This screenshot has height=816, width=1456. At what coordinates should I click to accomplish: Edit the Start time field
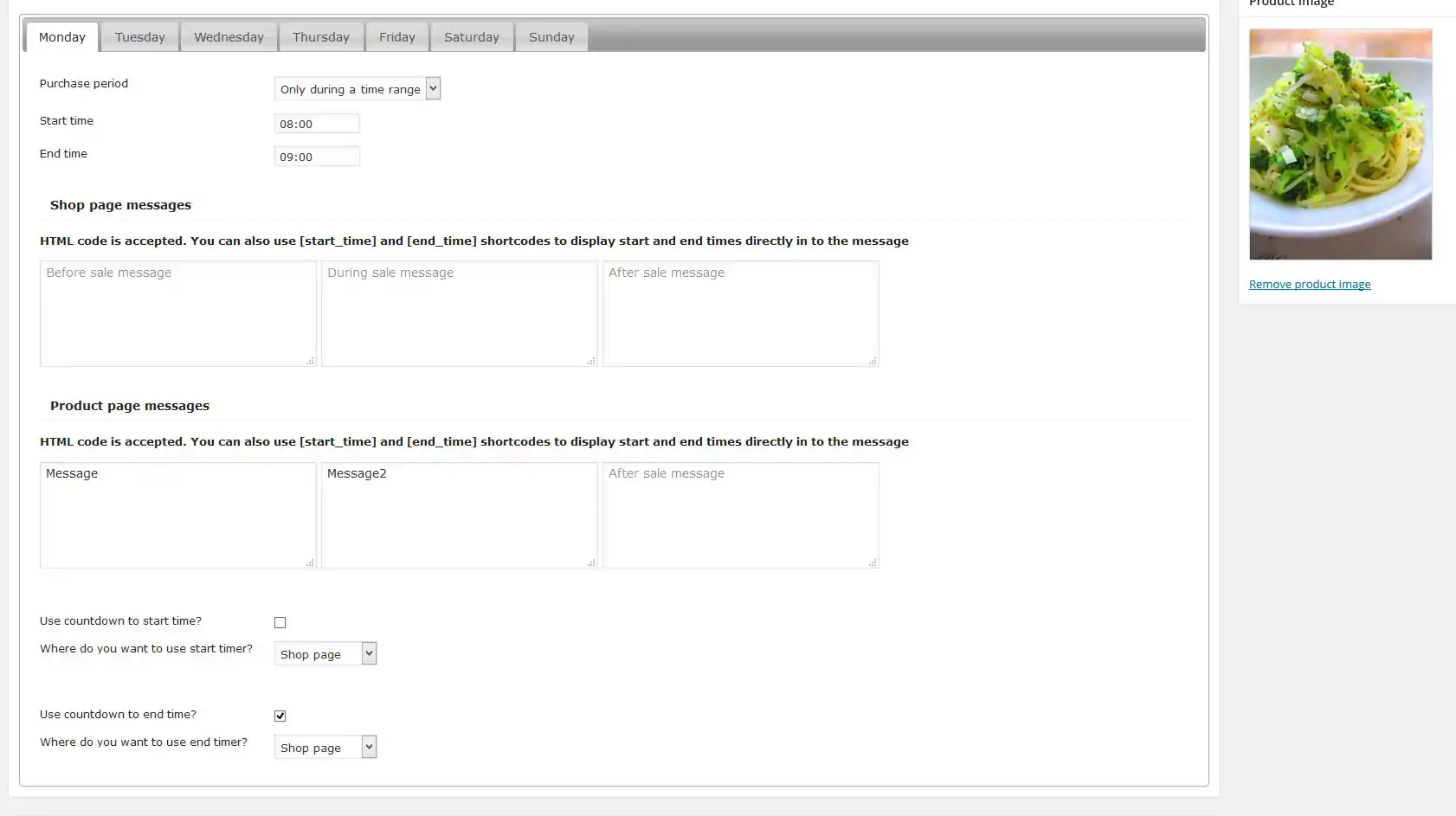pos(317,123)
